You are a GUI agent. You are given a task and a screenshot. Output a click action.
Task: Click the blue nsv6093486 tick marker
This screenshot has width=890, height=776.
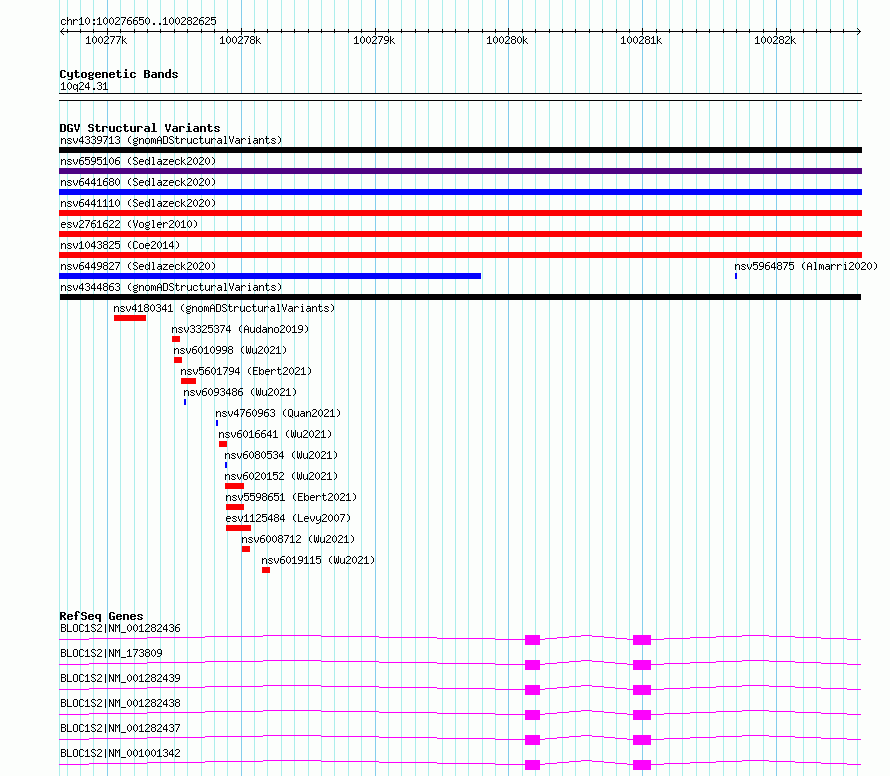click(185, 402)
